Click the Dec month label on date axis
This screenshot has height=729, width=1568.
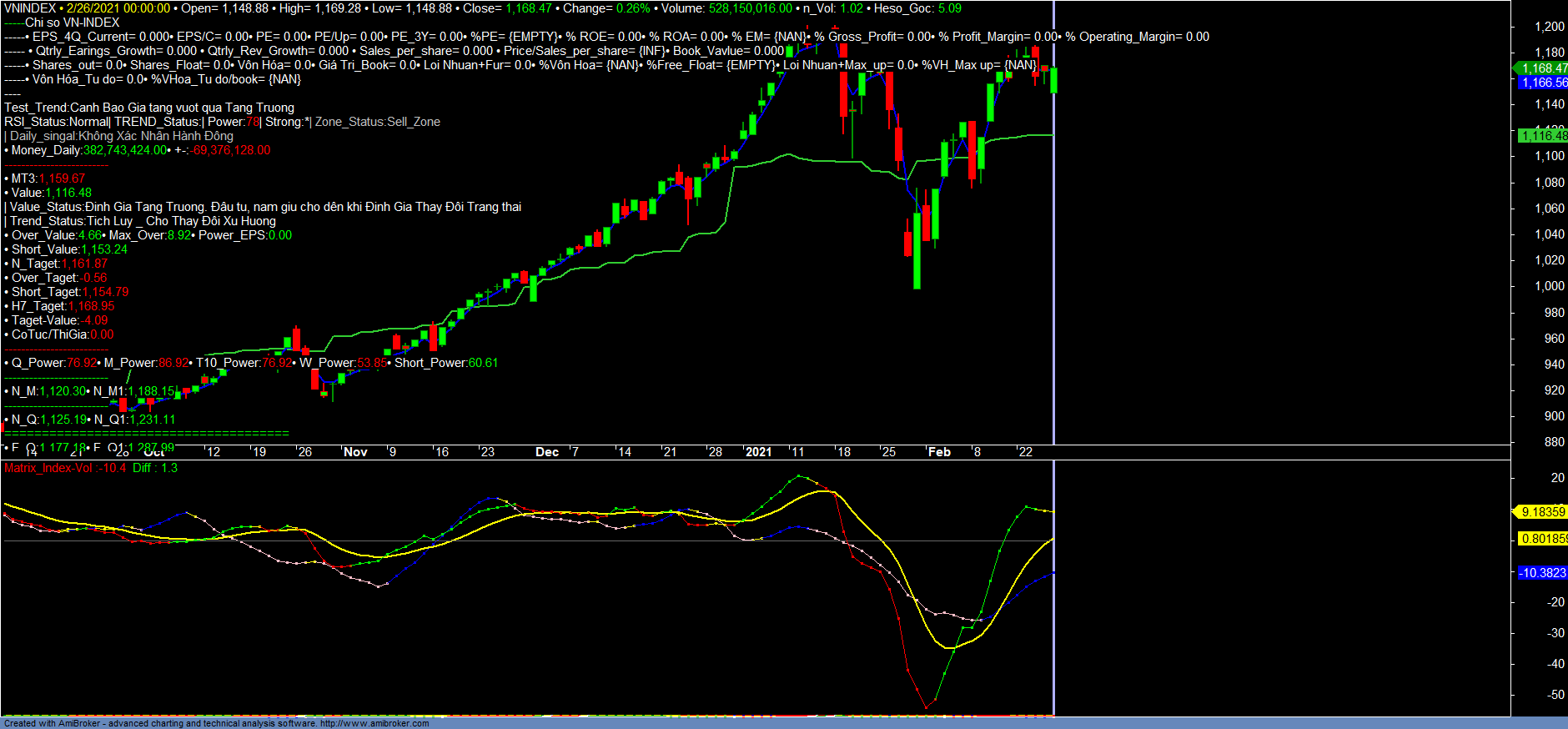pyautogui.click(x=547, y=452)
